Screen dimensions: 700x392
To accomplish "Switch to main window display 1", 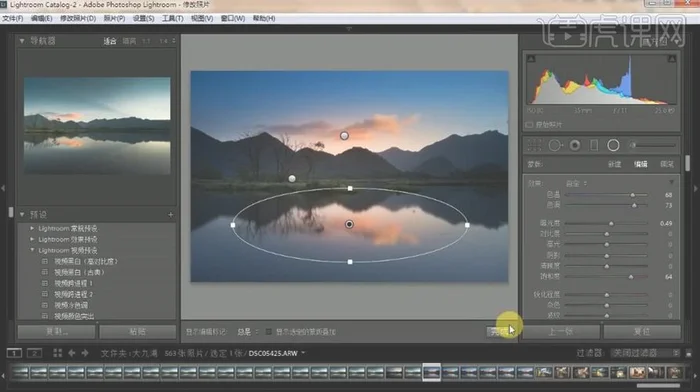I will tap(14, 353).
